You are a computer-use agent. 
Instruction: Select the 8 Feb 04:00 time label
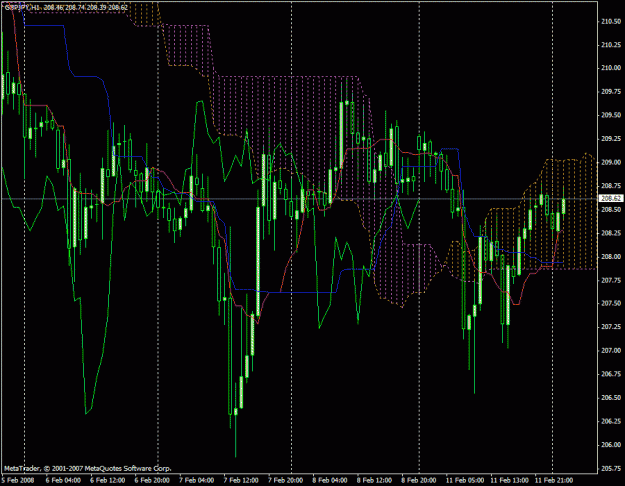[x=330, y=480]
